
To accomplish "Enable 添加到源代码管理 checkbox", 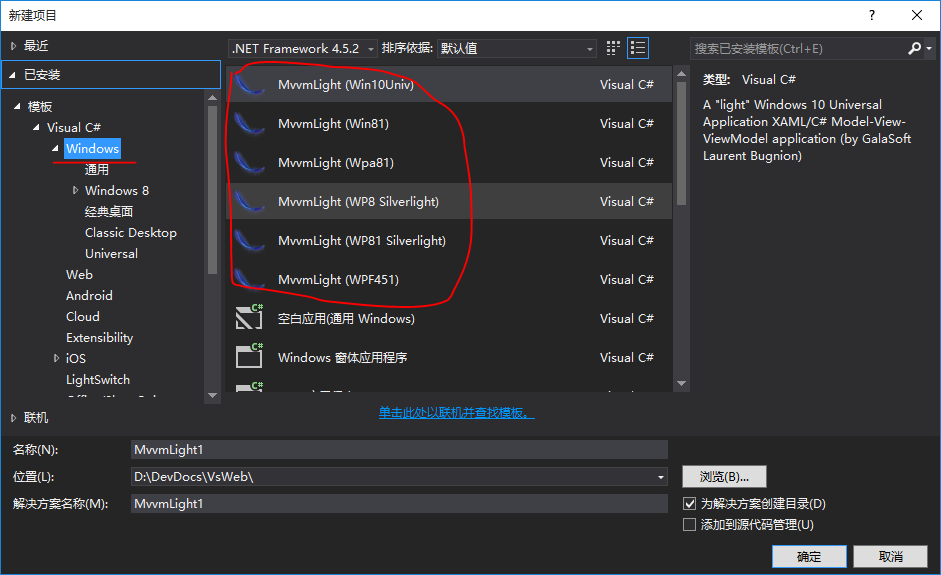I will [x=690, y=525].
